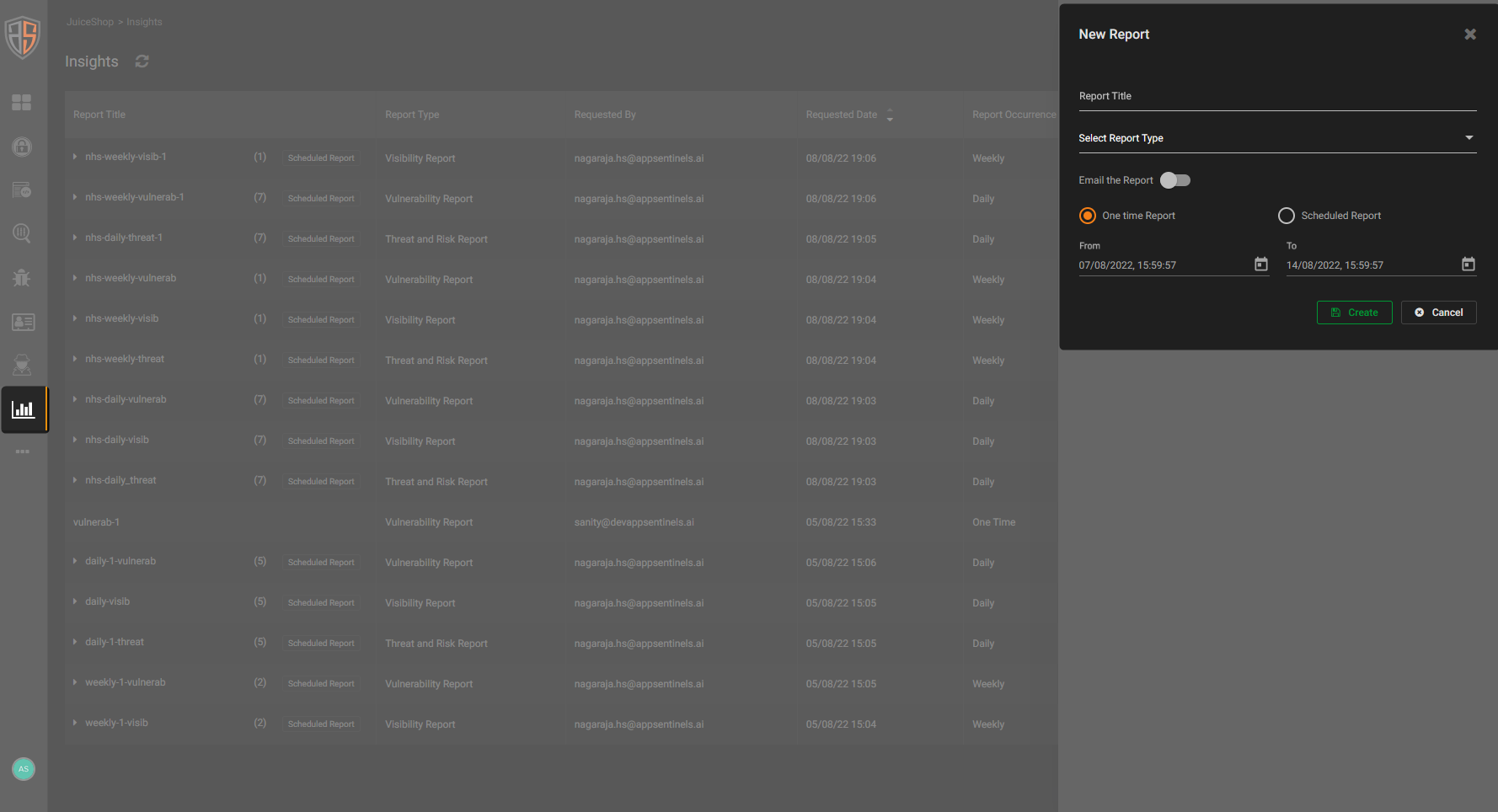Expand the nhs-daily-threat-1 row

pyautogui.click(x=75, y=238)
